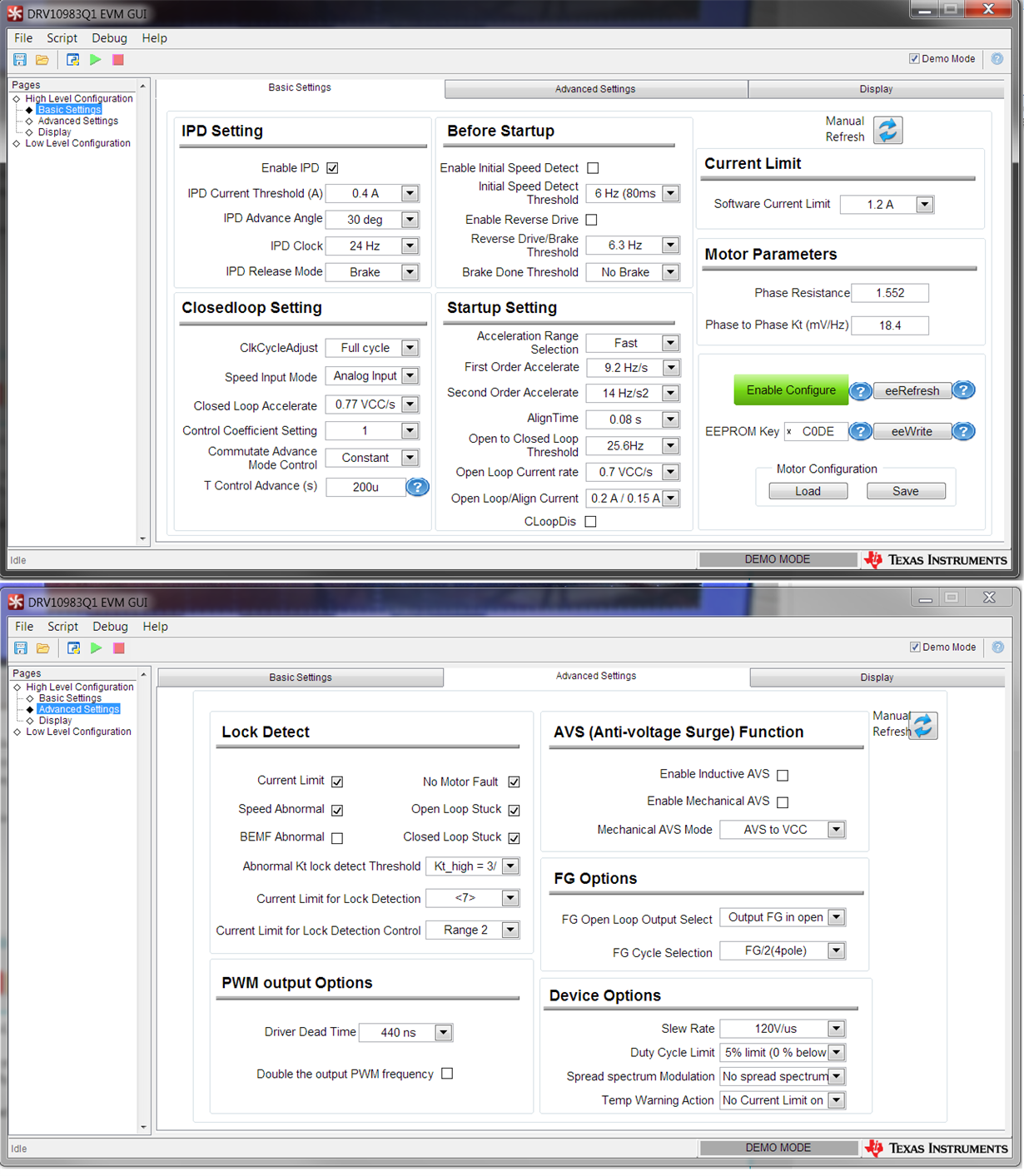Toggle Demo Mode checkbox in upper window
Image resolution: width=1024 pixels, height=1176 pixels.
915,59
